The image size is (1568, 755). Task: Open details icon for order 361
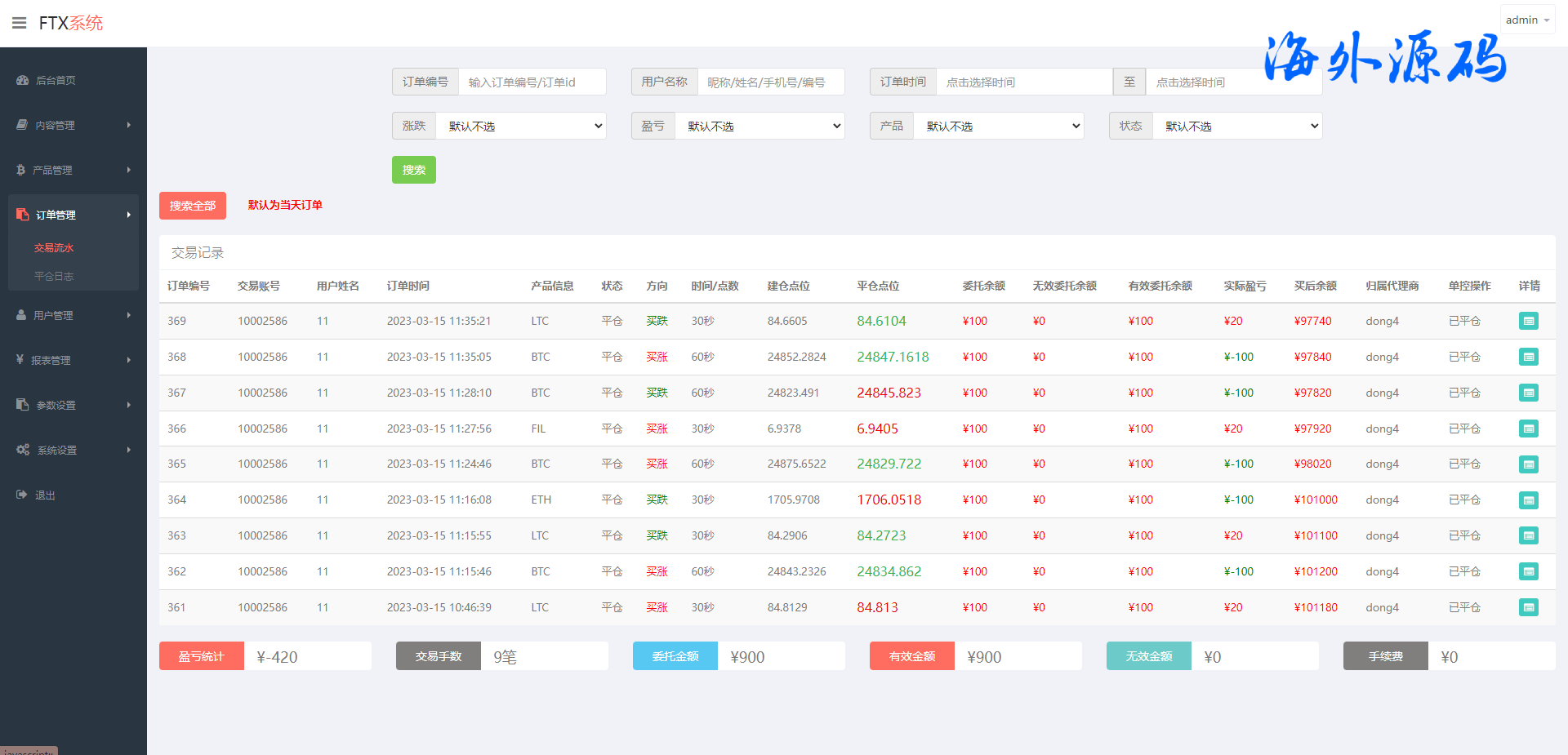(x=1528, y=607)
